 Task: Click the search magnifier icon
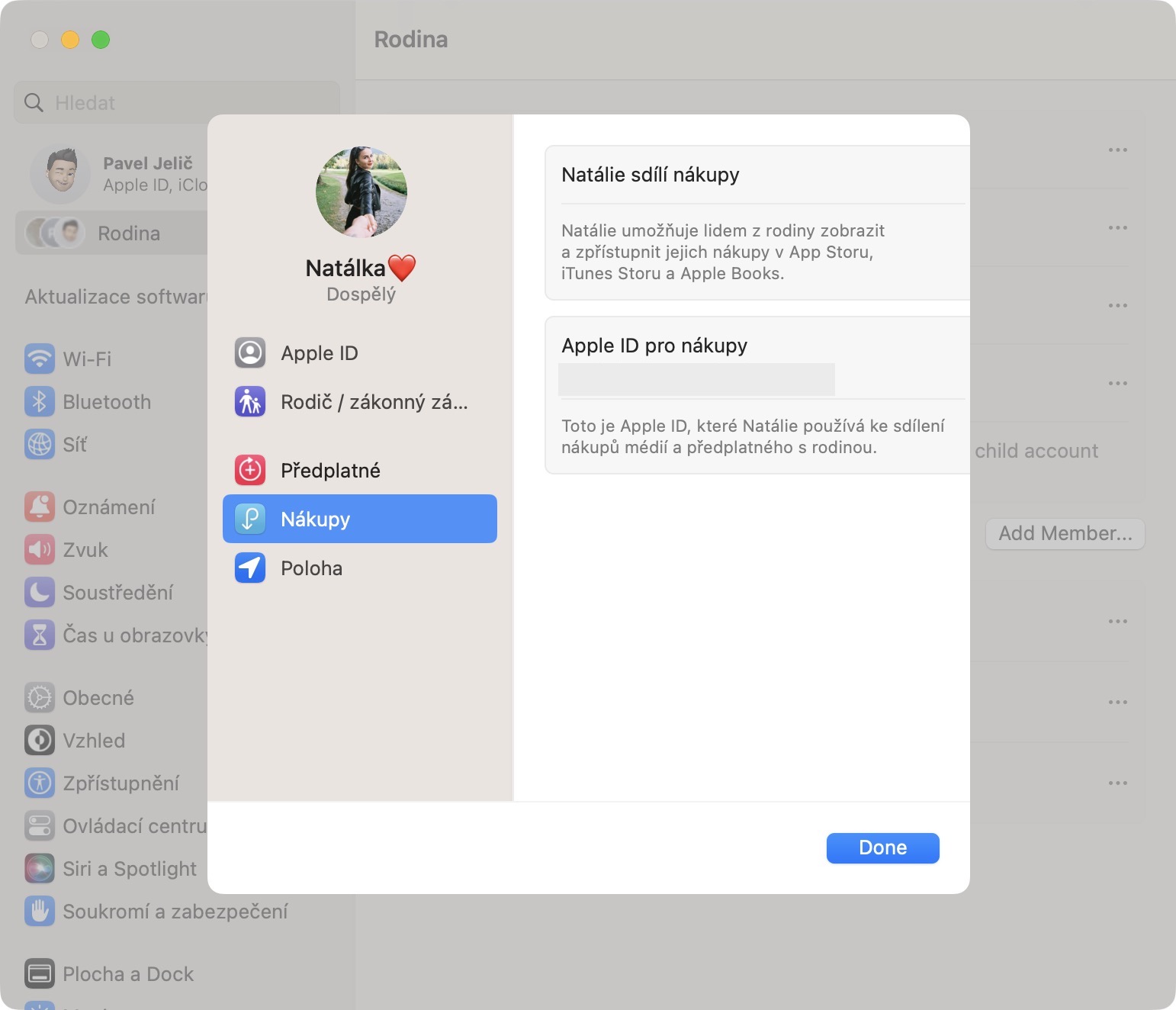34,102
